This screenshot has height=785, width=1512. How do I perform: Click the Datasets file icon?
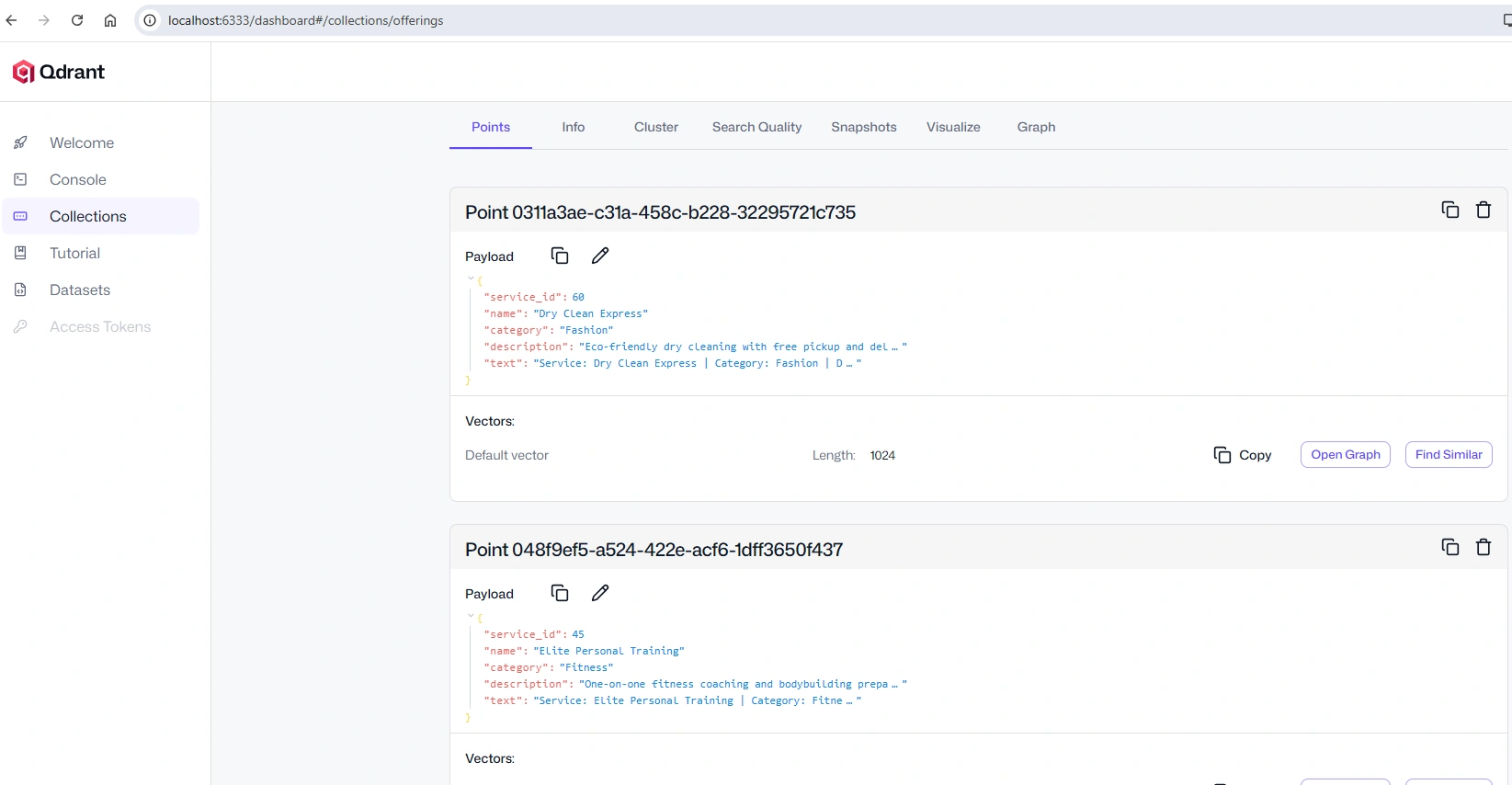20,290
